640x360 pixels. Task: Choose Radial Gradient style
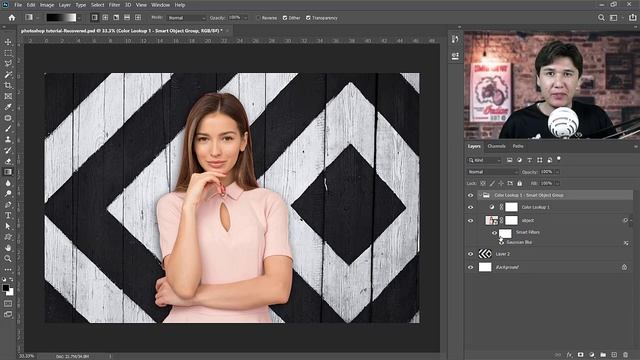(105, 18)
